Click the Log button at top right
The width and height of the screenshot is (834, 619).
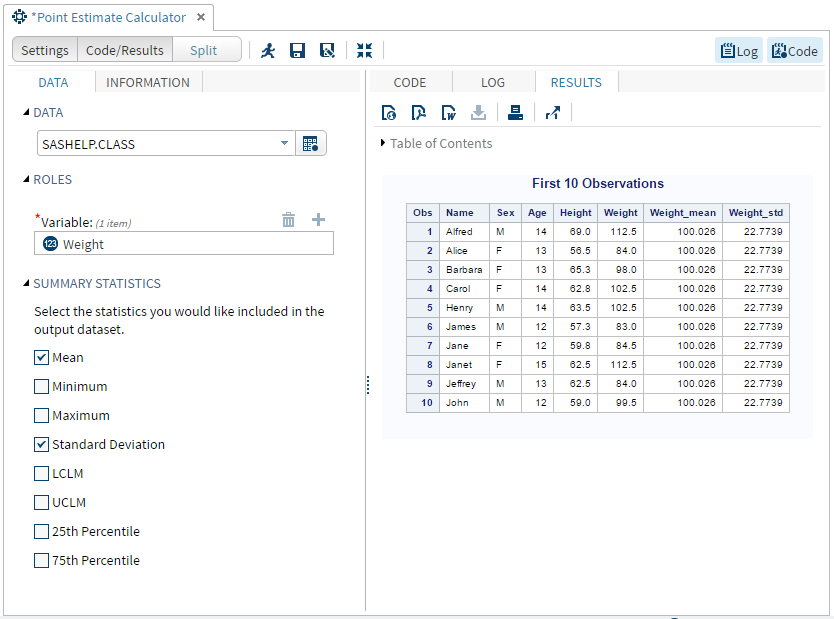click(739, 51)
